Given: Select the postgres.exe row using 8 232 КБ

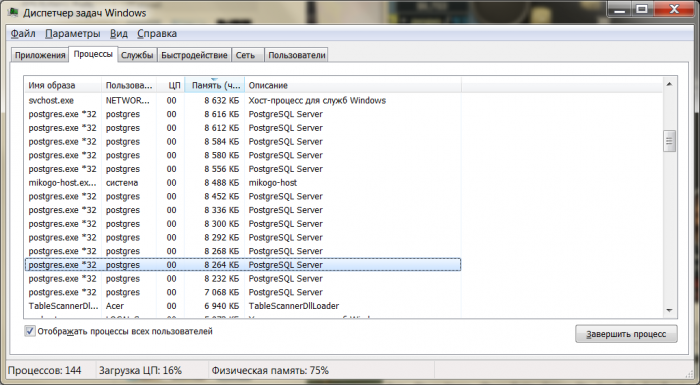Looking at the screenshot, I should click(243, 279).
